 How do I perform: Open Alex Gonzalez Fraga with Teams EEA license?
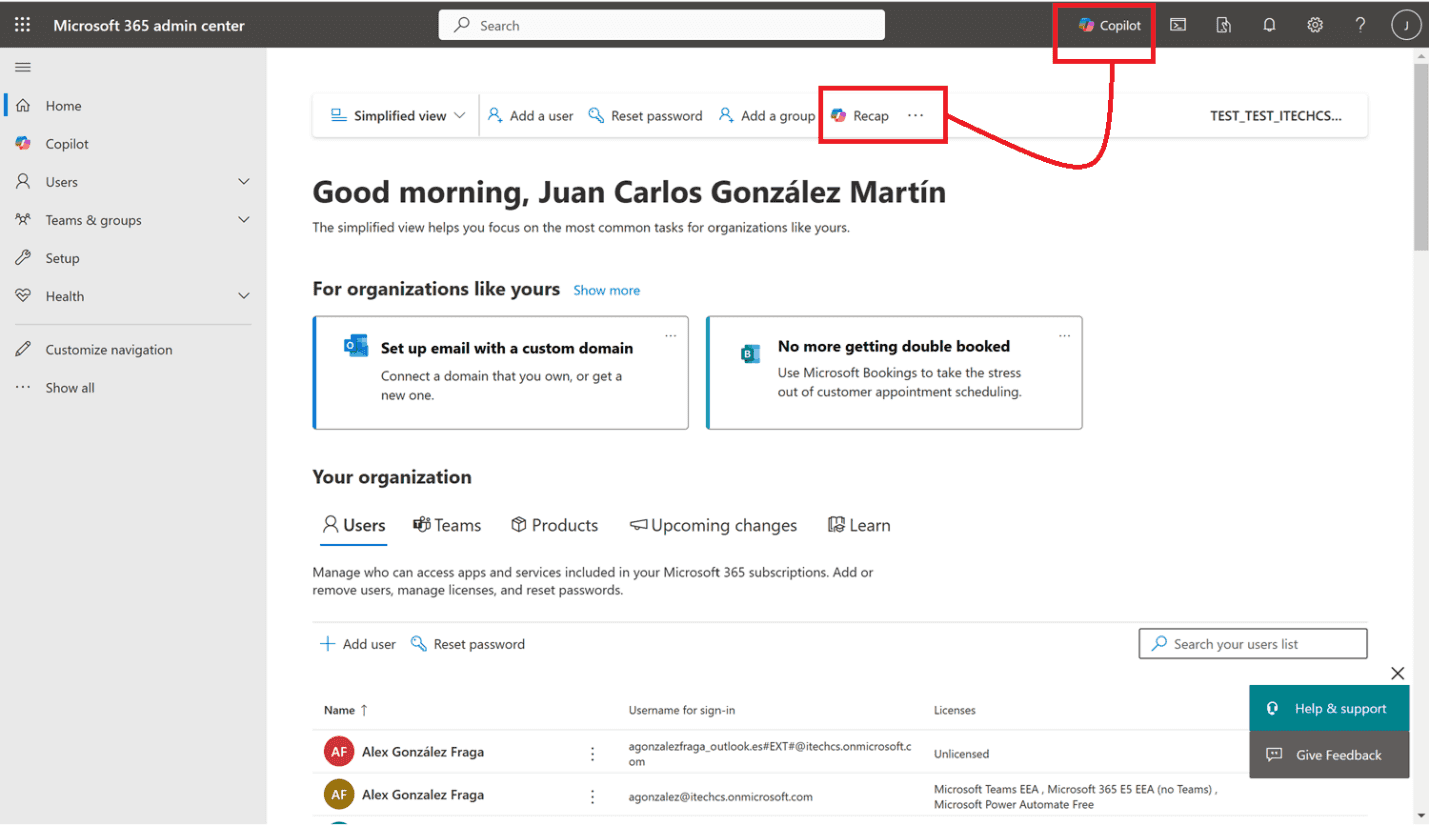pos(422,795)
